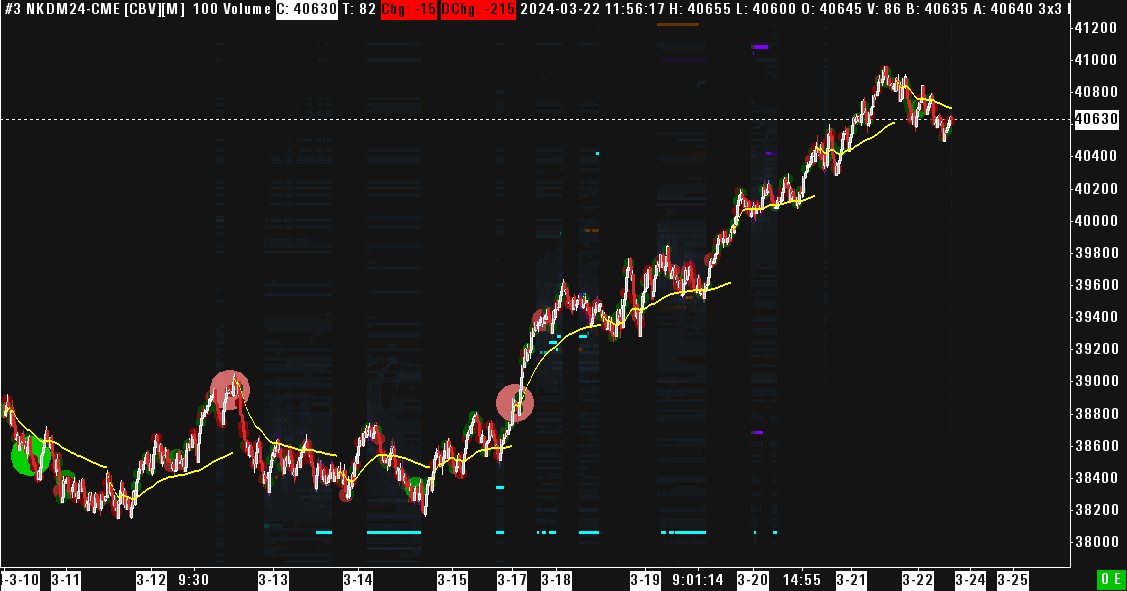Click the T: 82 trades value
1127x591 pixels.
click(x=359, y=9)
